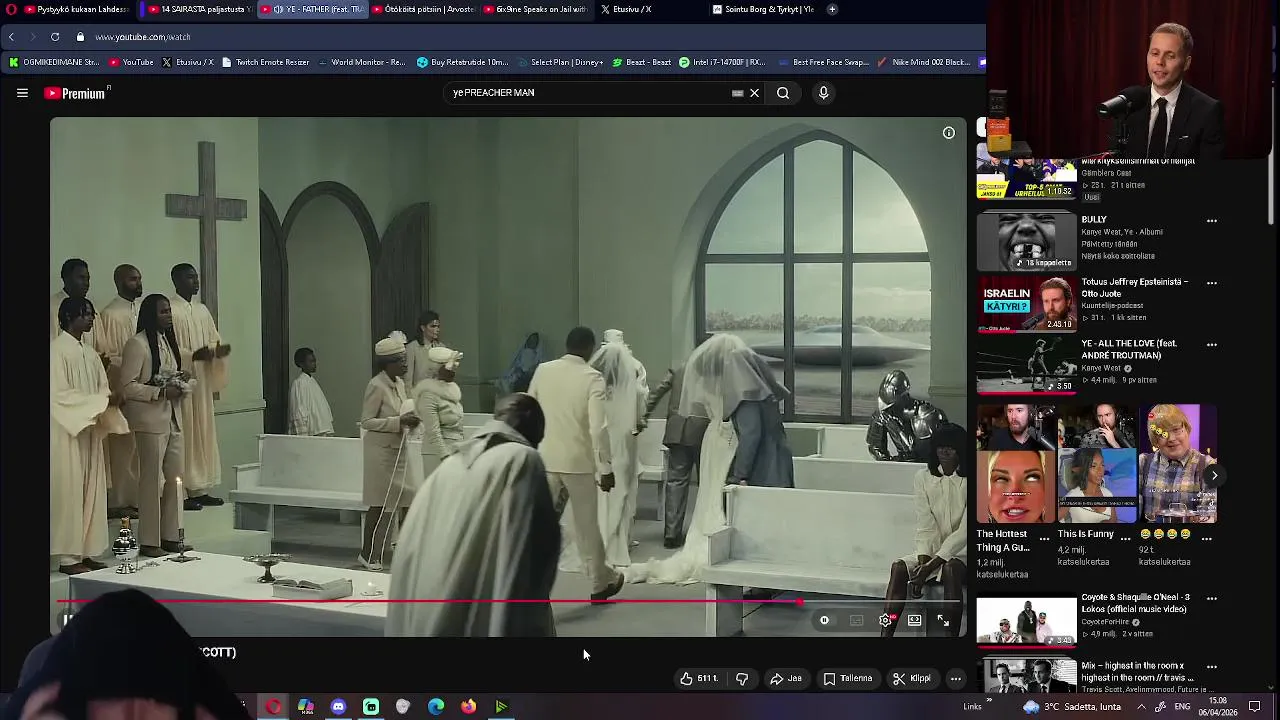Open the Twitch Emote Resizer bookmark
The width and height of the screenshot is (1280, 720).
265,62
